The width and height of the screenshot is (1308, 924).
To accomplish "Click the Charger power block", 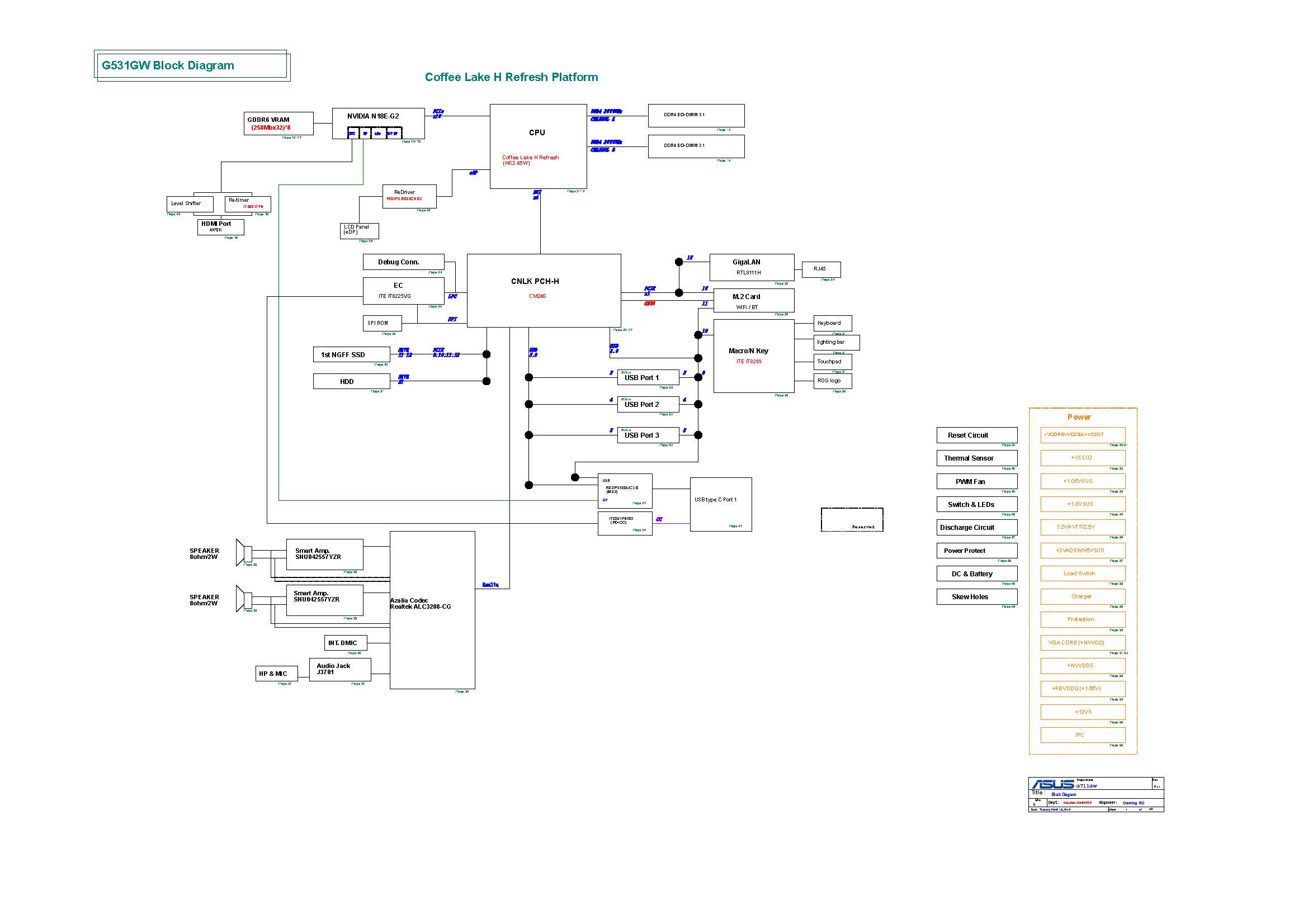I will click(x=1083, y=596).
